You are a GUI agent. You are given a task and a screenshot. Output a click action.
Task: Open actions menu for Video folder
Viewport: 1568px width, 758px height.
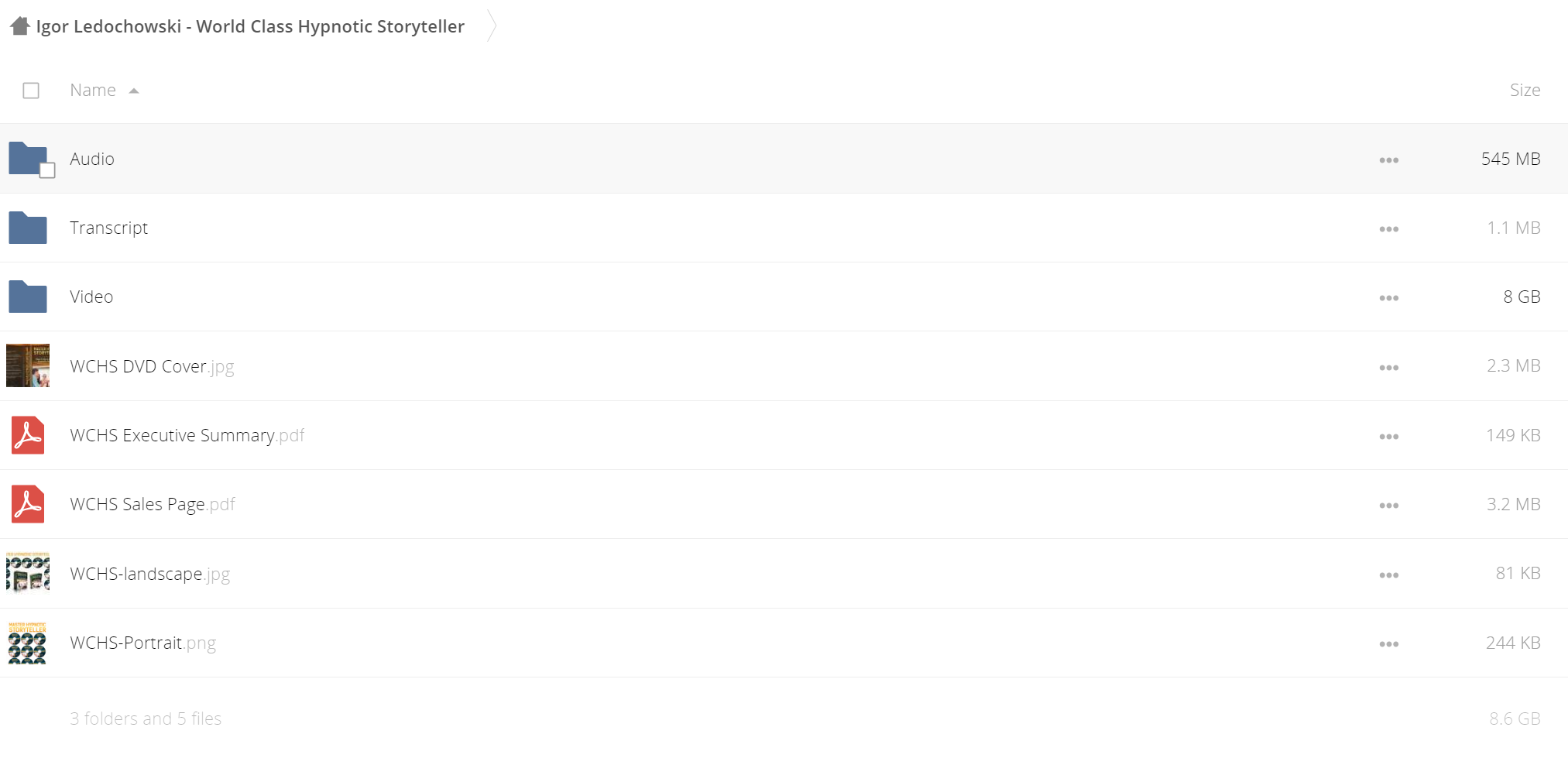[x=1388, y=298]
